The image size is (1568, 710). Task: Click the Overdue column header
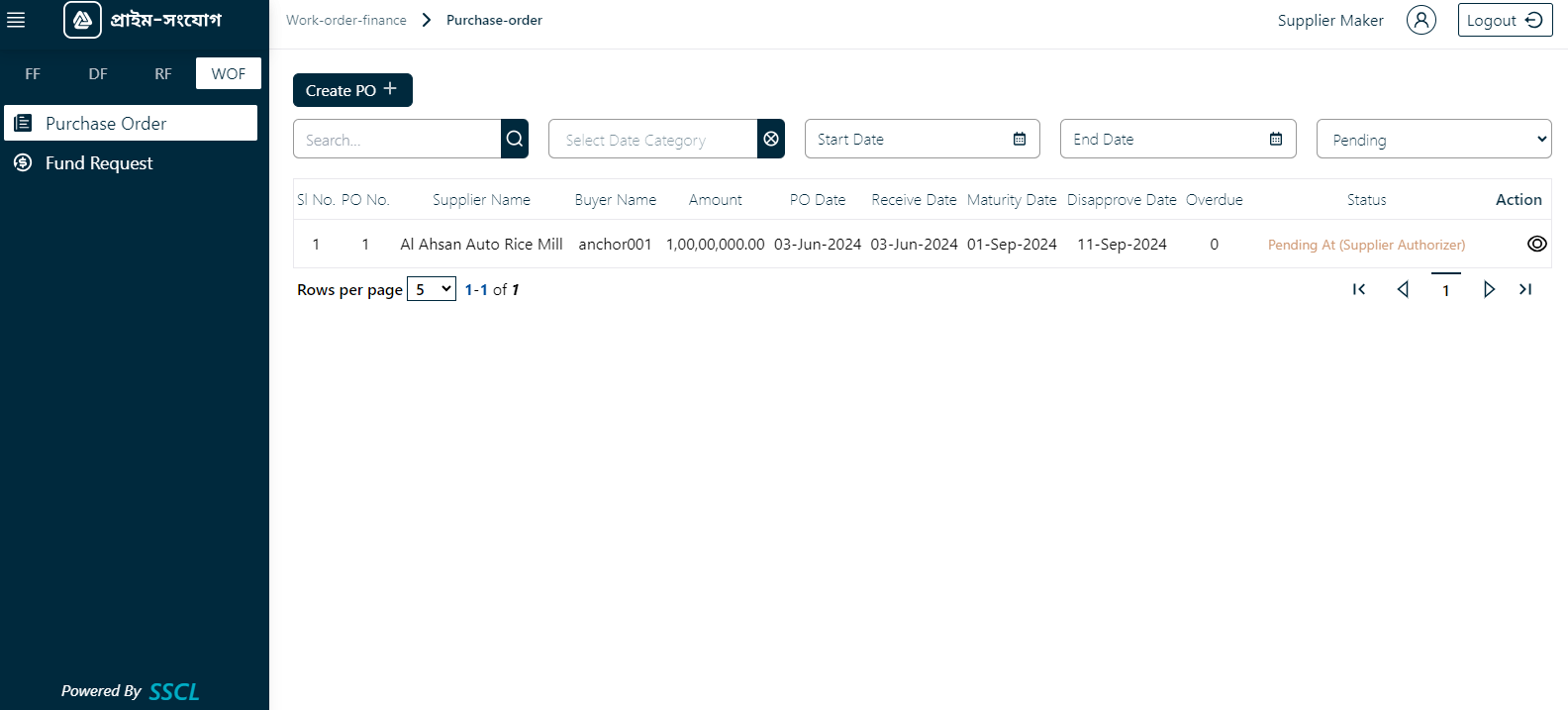pos(1215,199)
